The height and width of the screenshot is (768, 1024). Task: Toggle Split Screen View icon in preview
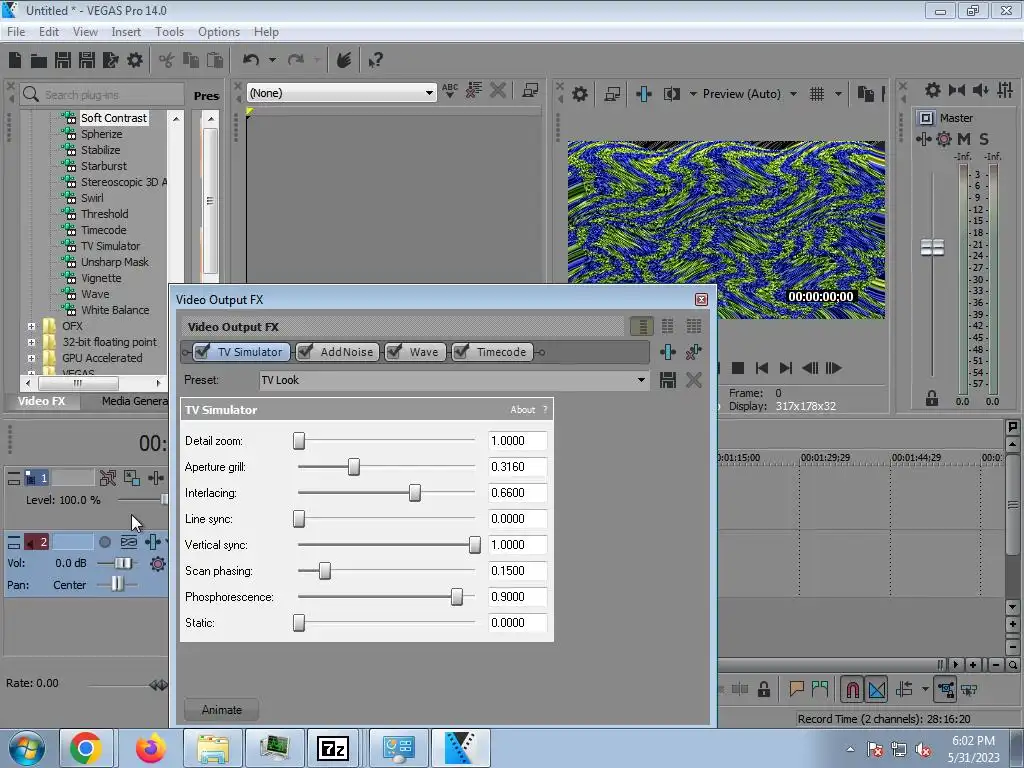[x=671, y=94]
